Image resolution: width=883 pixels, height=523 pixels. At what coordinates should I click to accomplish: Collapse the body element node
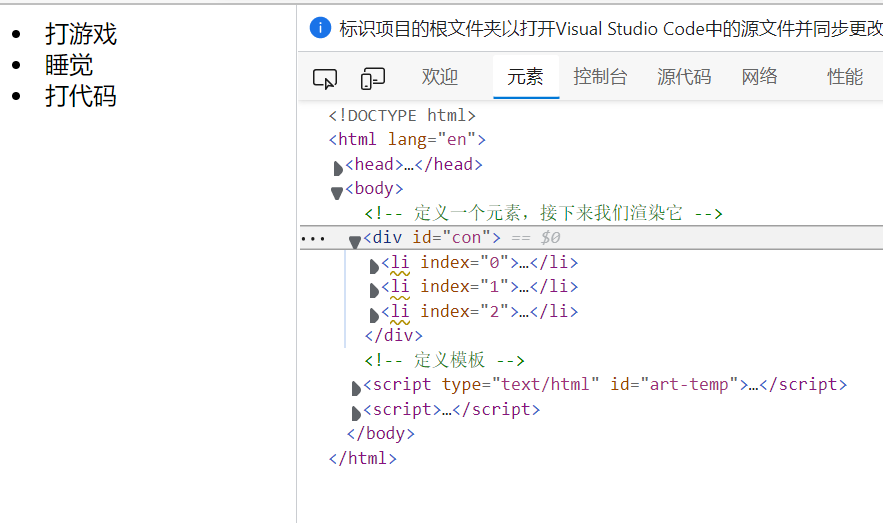coord(337,193)
